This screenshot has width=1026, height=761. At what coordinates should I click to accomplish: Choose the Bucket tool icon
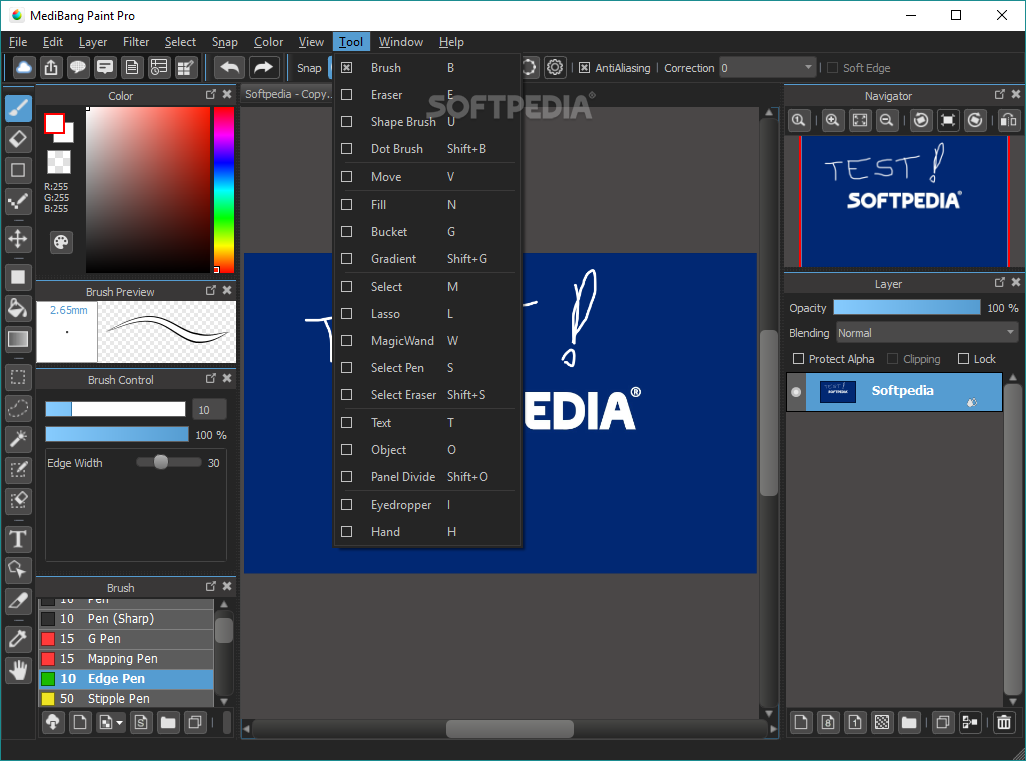18,308
